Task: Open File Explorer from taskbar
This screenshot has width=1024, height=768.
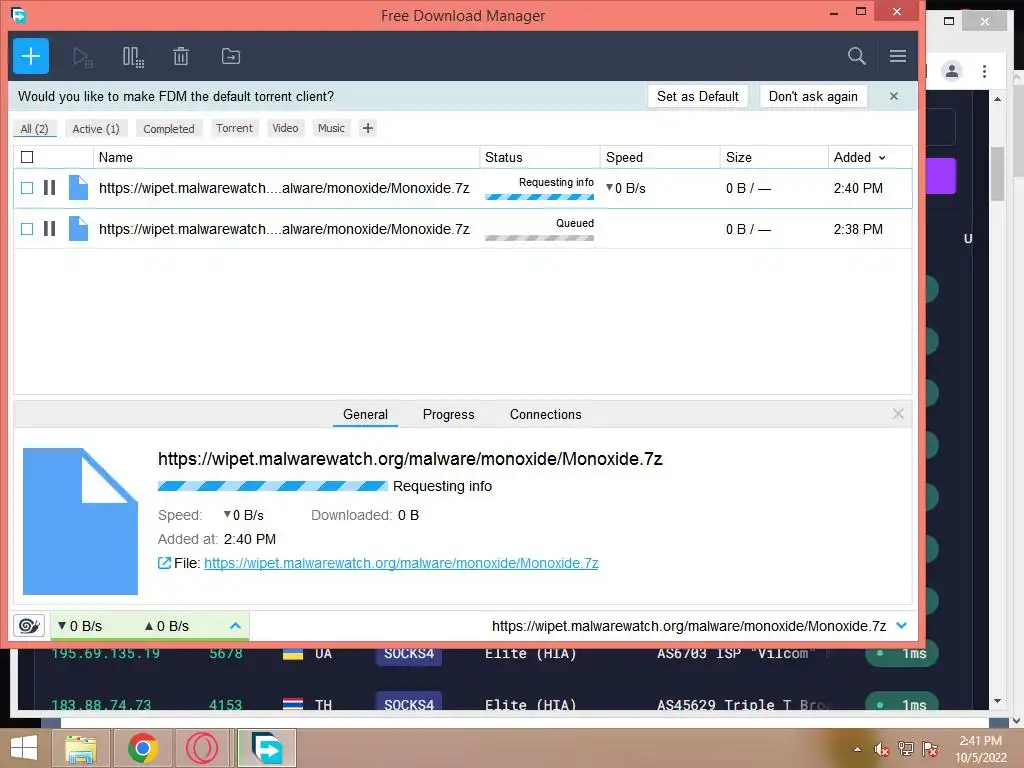Action: pos(81,748)
